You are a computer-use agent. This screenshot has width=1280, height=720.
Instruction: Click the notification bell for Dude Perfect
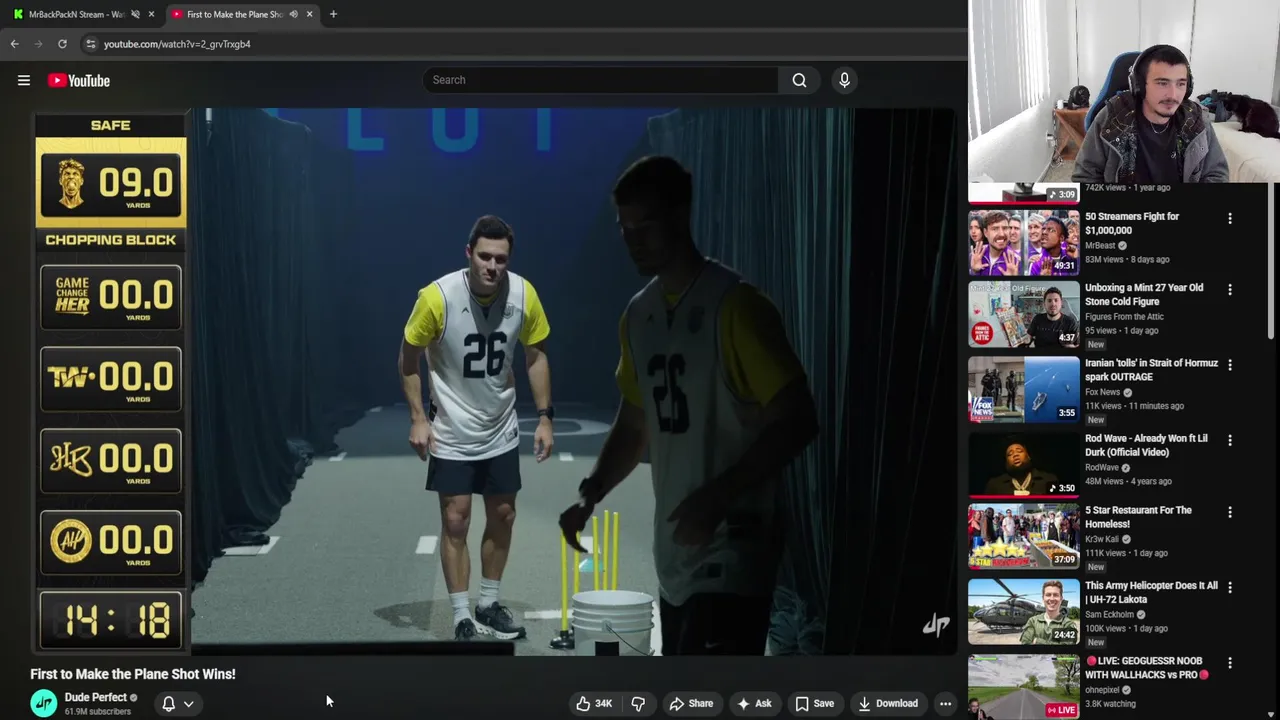[x=169, y=703]
